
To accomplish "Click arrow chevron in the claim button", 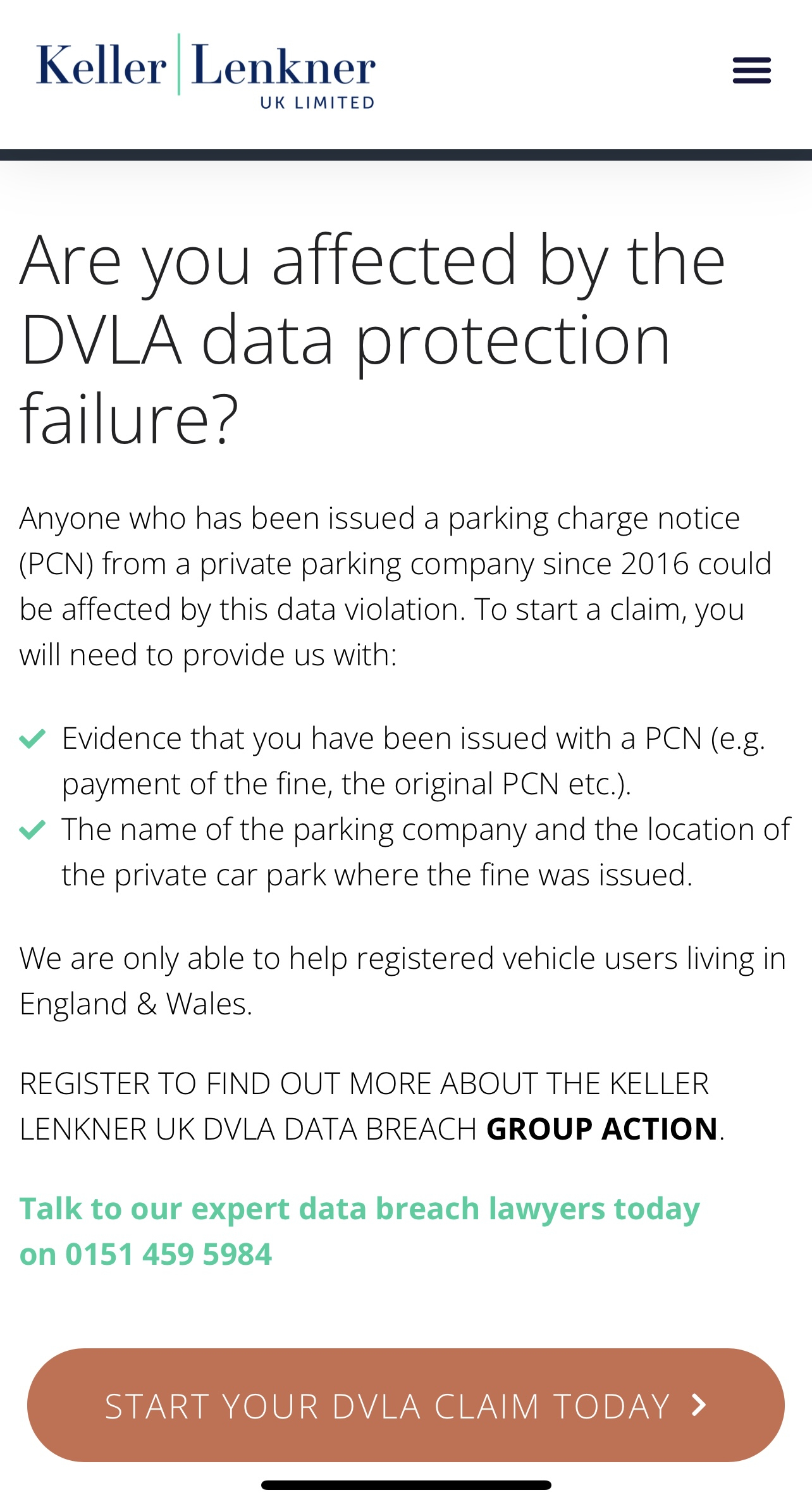I will 699,1405.
